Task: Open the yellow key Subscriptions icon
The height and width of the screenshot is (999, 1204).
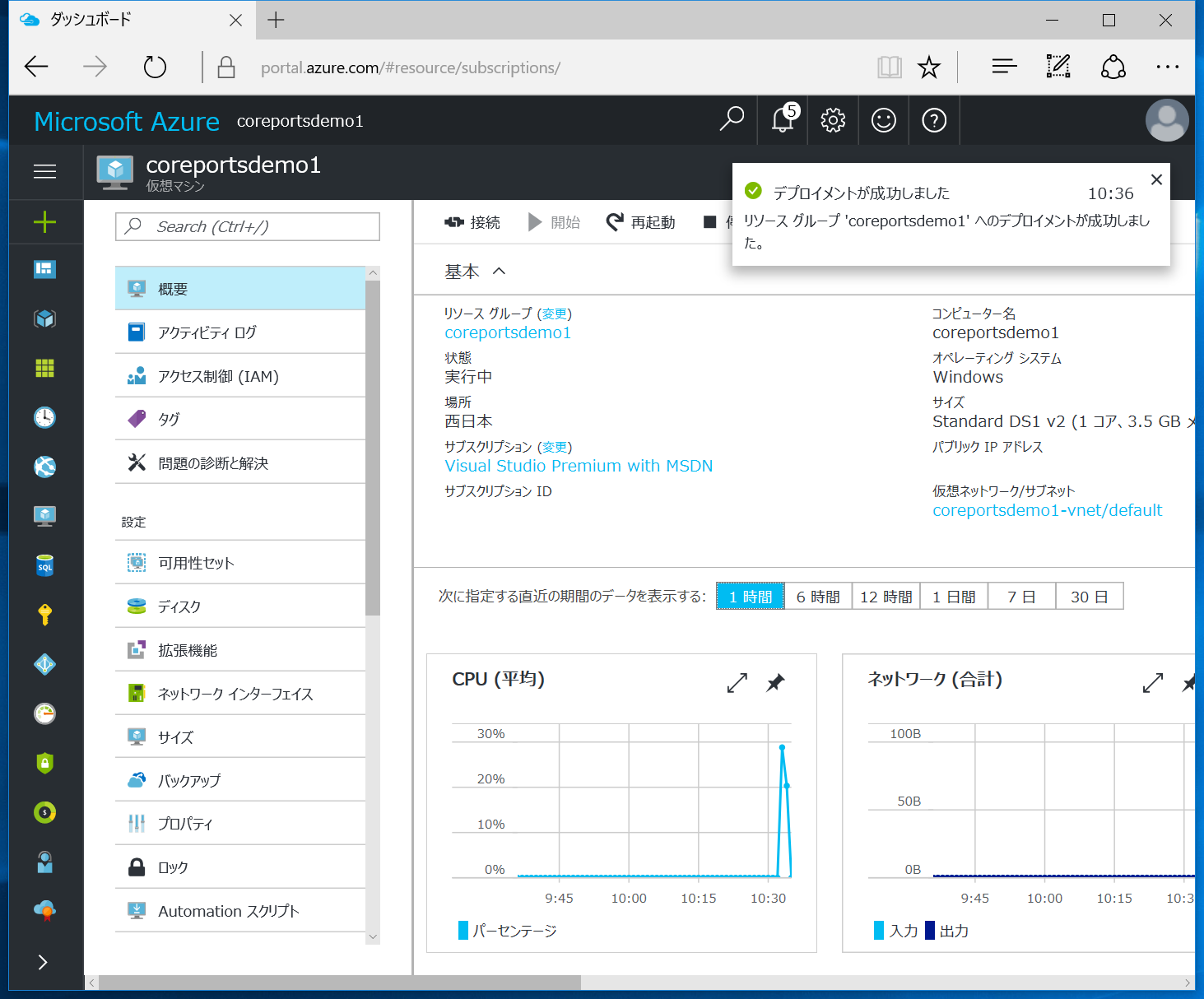Action: (44, 615)
